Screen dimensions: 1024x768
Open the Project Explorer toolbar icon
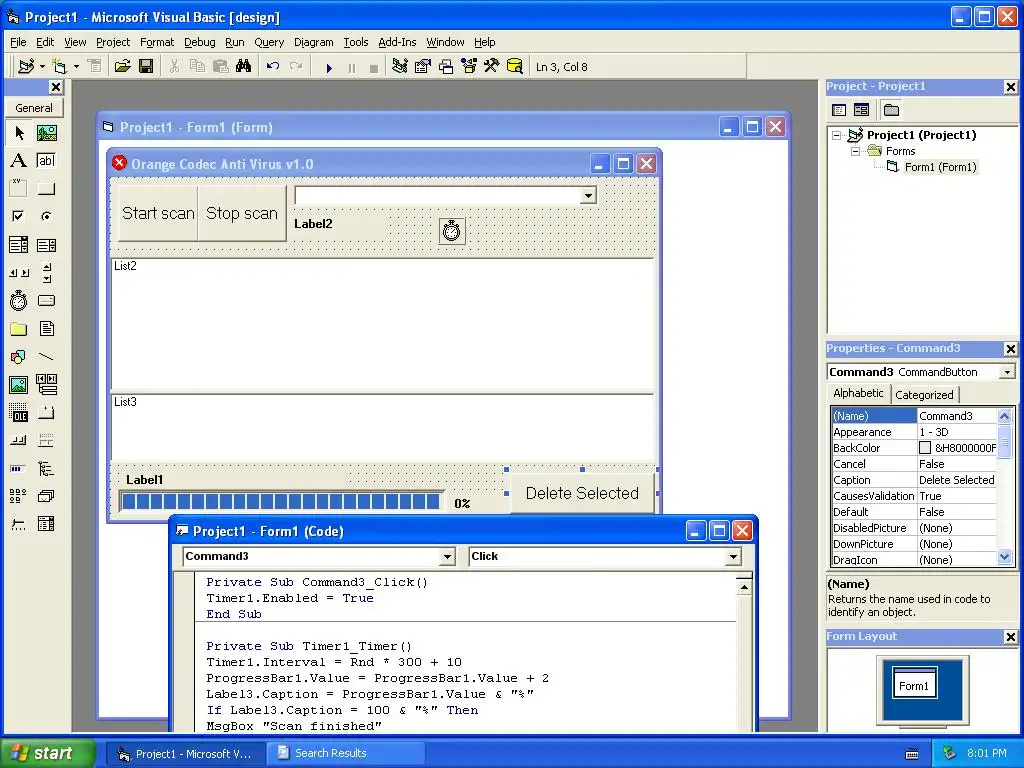[x=400, y=67]
